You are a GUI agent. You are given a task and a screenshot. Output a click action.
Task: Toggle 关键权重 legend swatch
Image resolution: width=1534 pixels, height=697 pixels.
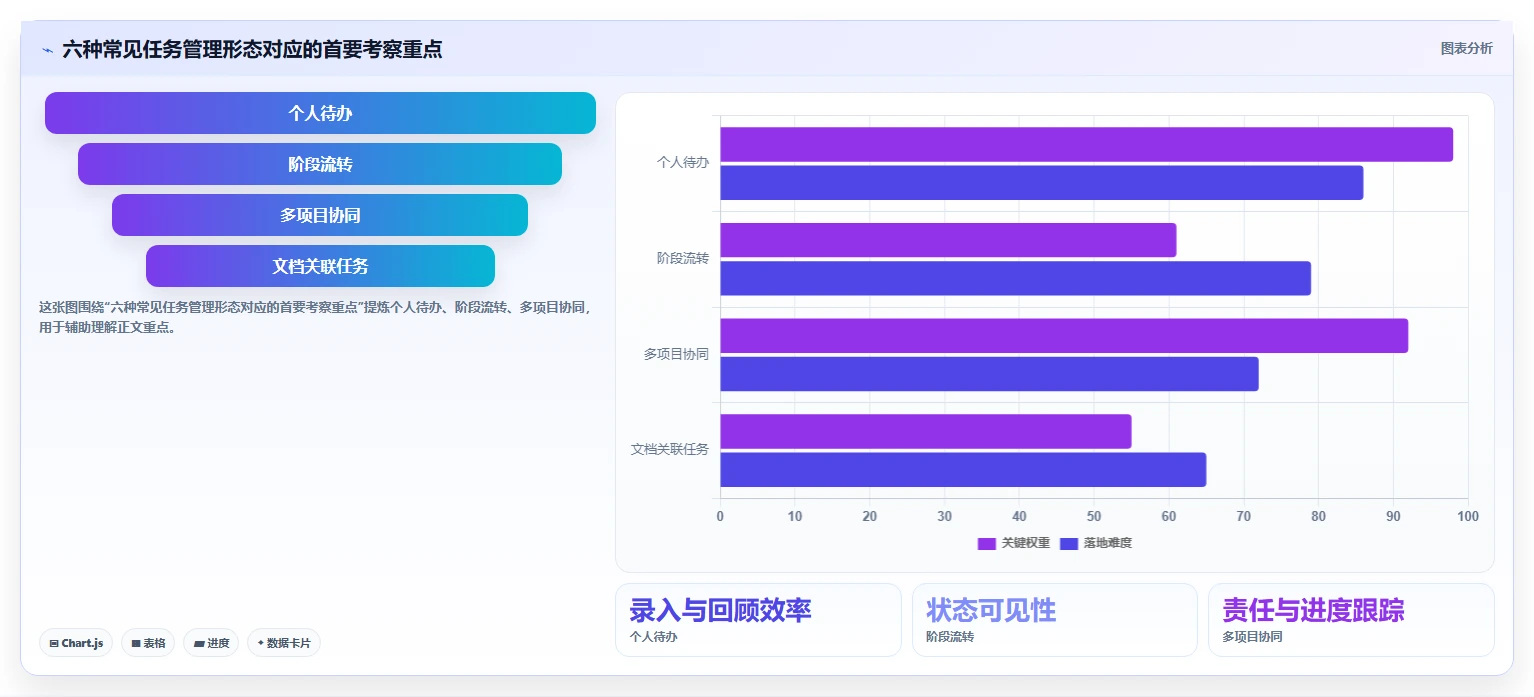coord(986,543)
